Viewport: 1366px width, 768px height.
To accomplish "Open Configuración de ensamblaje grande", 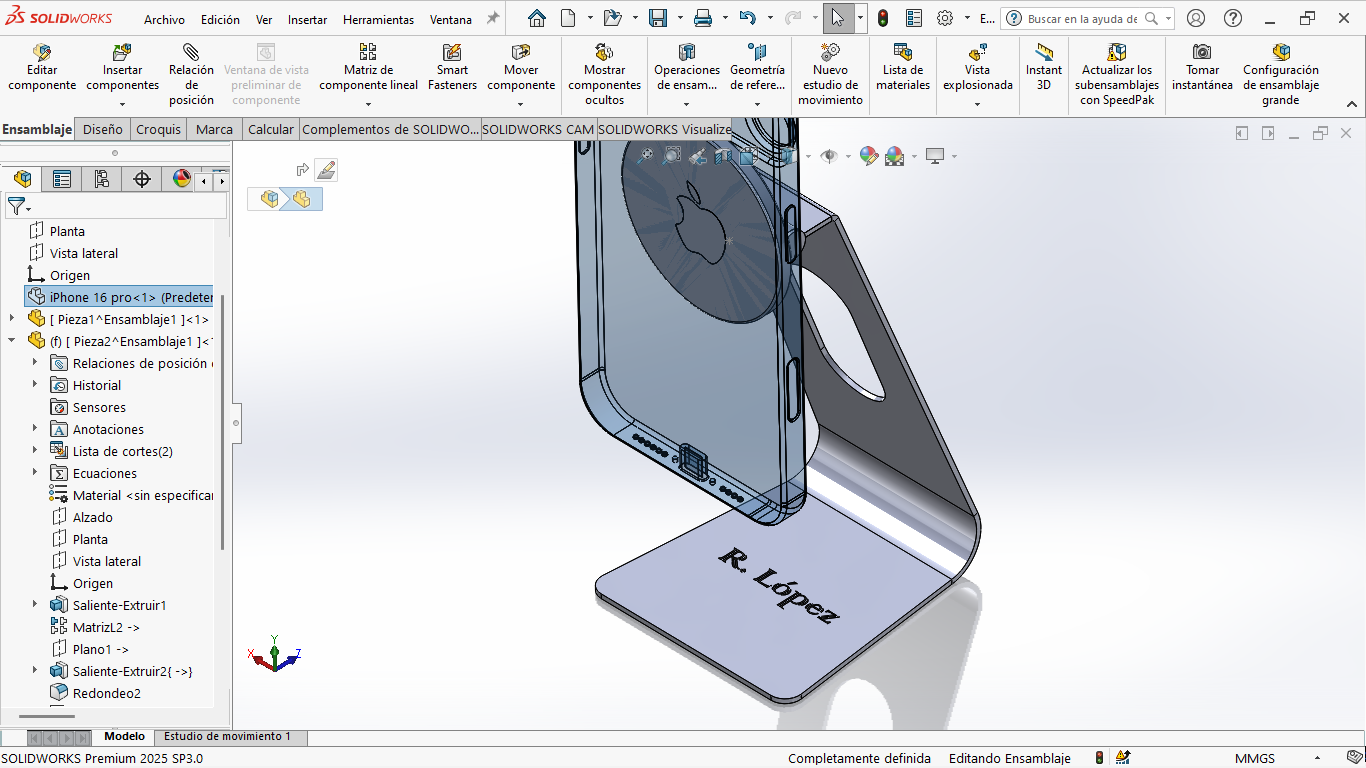I will 1281,74.
